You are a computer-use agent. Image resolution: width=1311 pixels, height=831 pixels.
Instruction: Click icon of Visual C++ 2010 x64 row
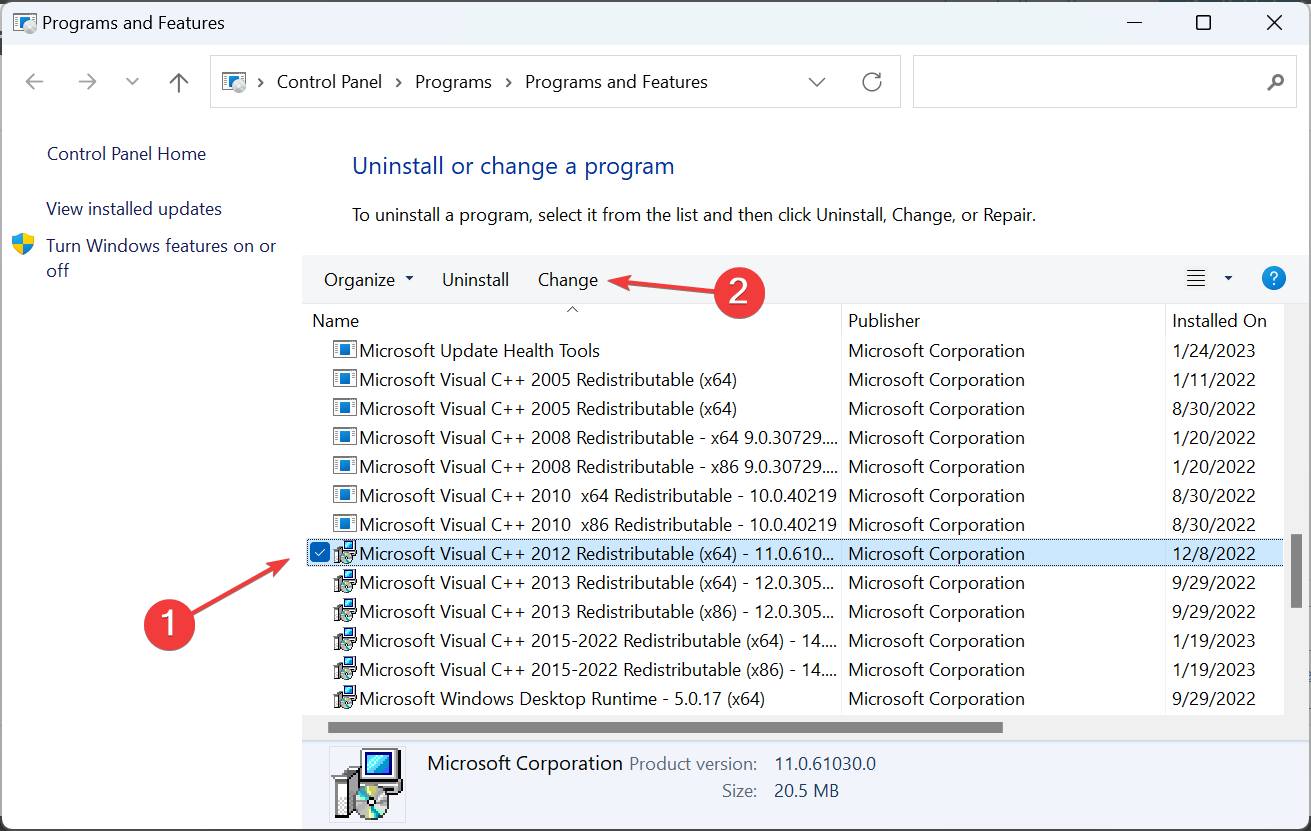point(345,496)
